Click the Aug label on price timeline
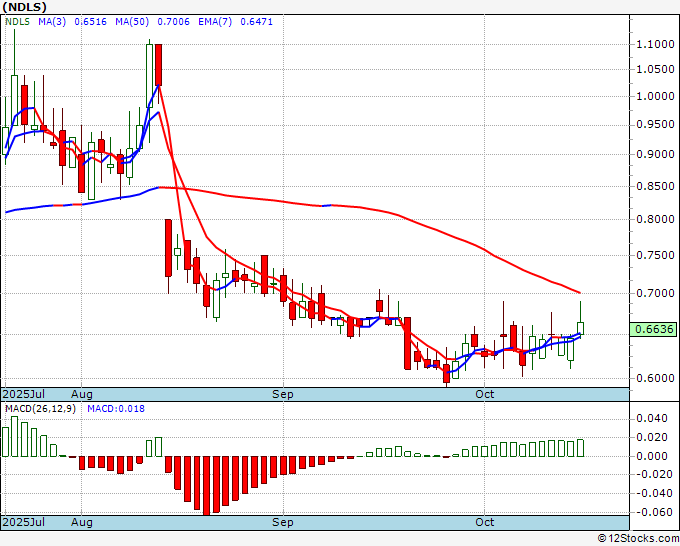Viewport: 680px width, 546px height. click(x=82, y=394)
